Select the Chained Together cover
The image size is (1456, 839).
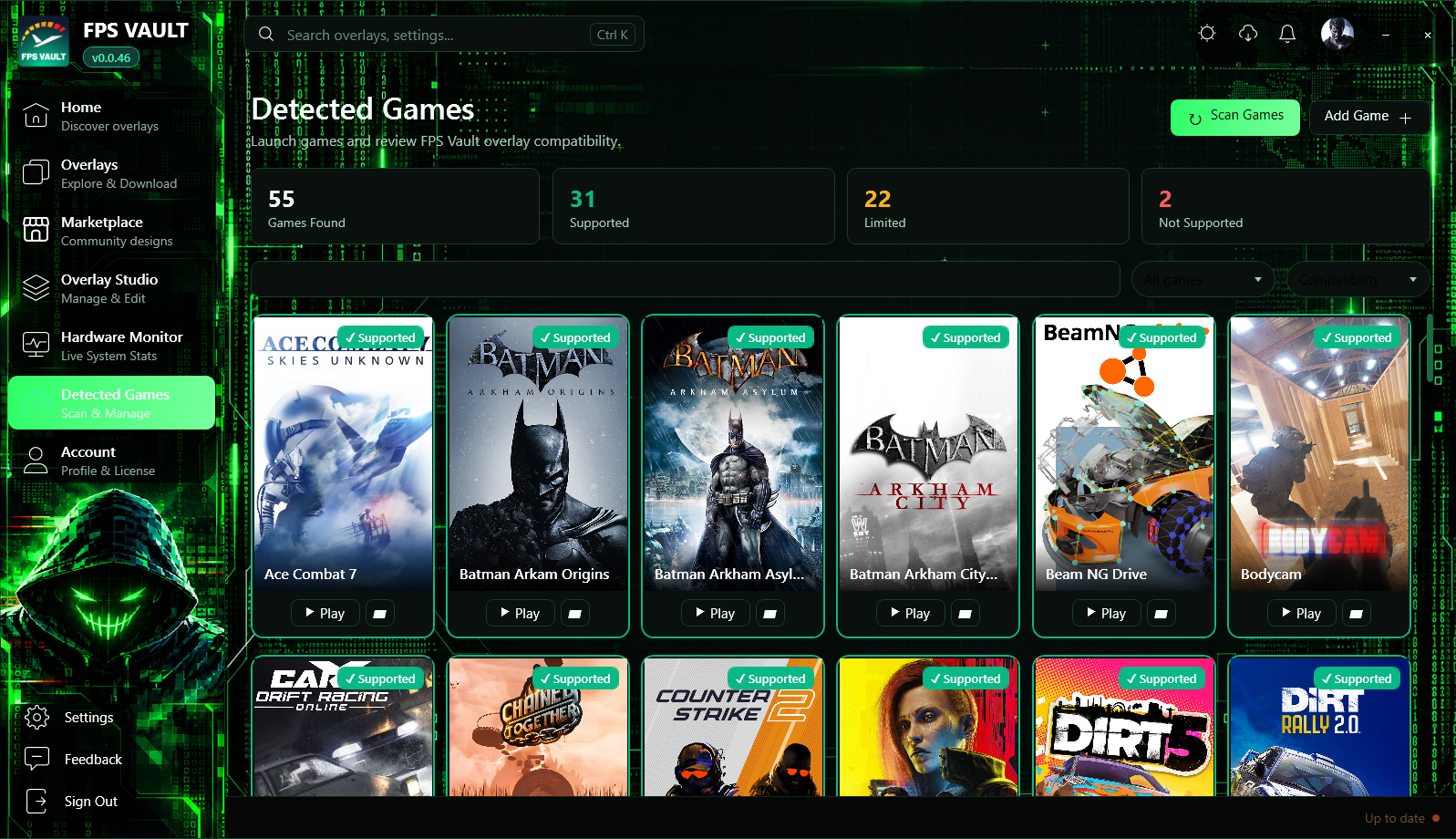tap(538, 727)
